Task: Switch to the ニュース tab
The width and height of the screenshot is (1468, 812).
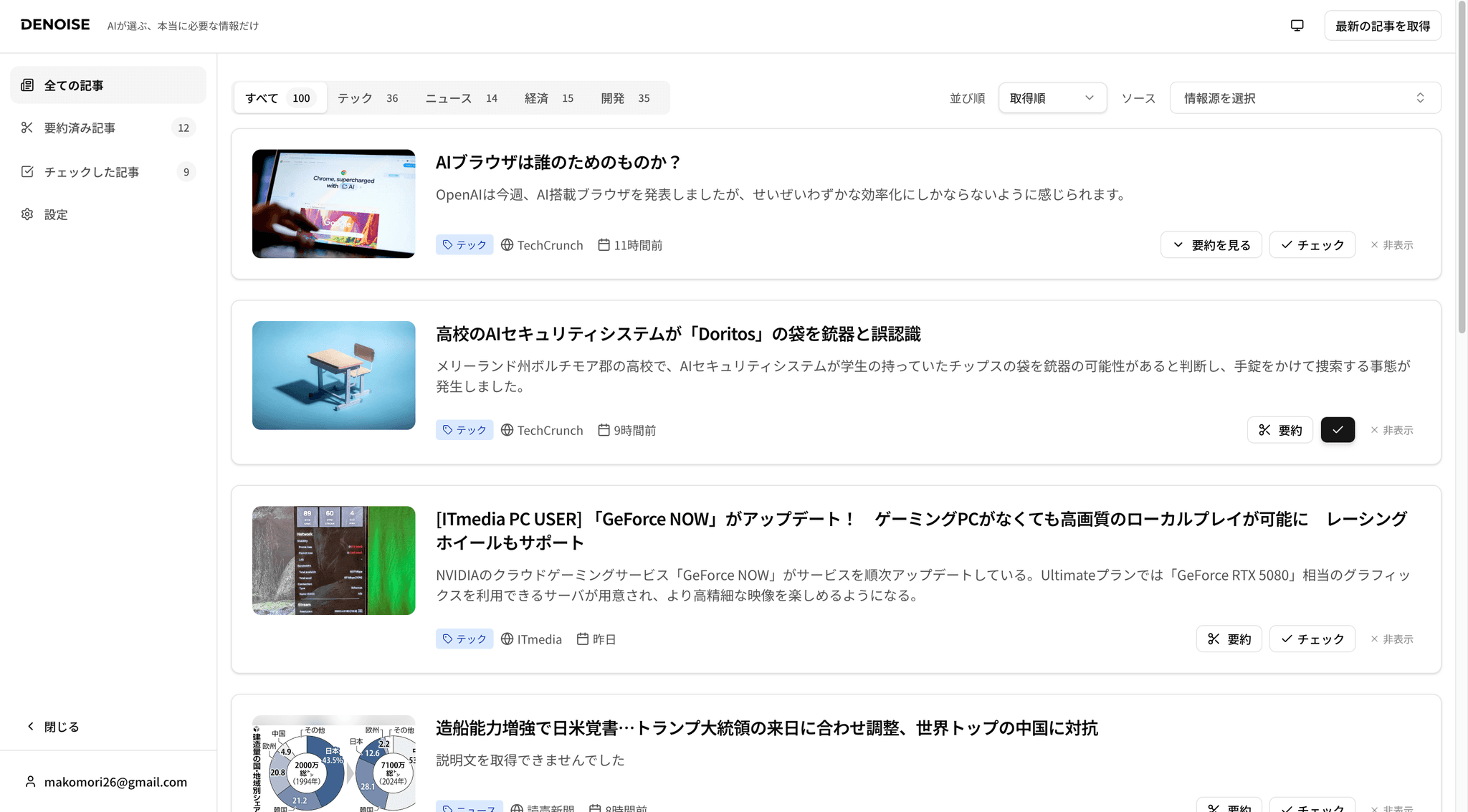Action: tap(448, 97)
